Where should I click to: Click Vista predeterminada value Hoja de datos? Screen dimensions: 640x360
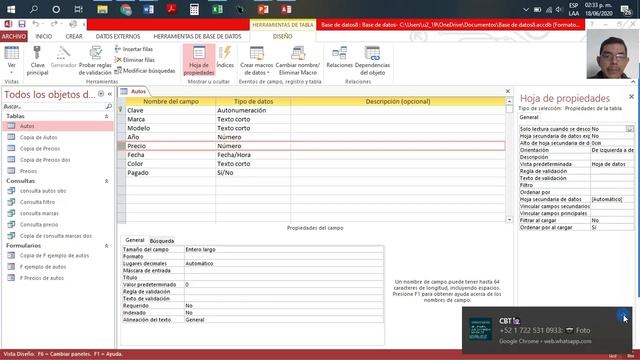pos(612,164)
